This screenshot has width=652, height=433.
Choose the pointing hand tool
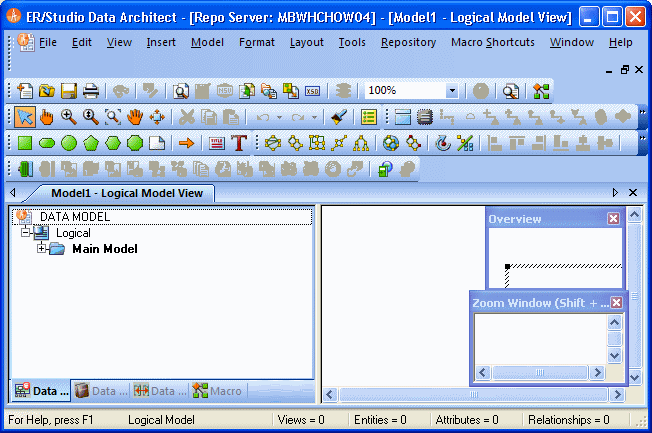tap(47, 117)
